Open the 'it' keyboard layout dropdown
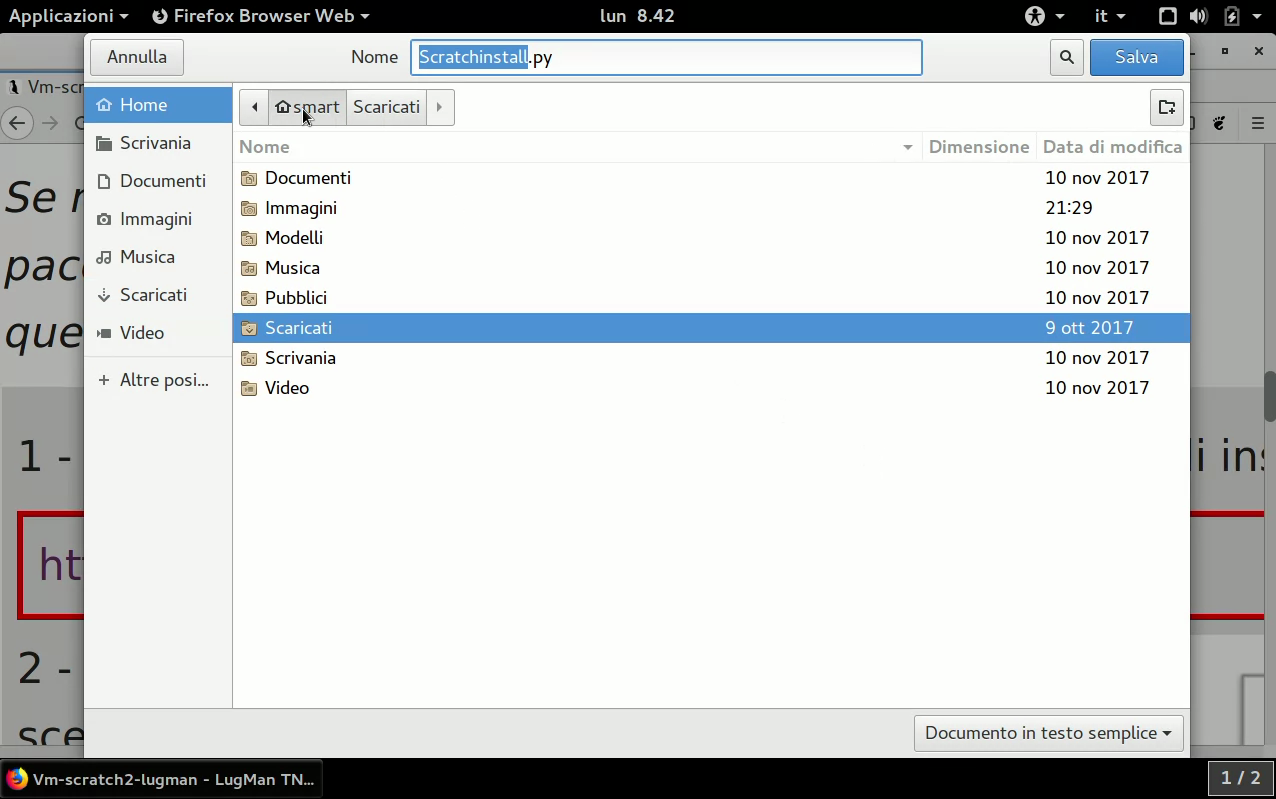The image size is (1276, 799). click(1109, 16)
